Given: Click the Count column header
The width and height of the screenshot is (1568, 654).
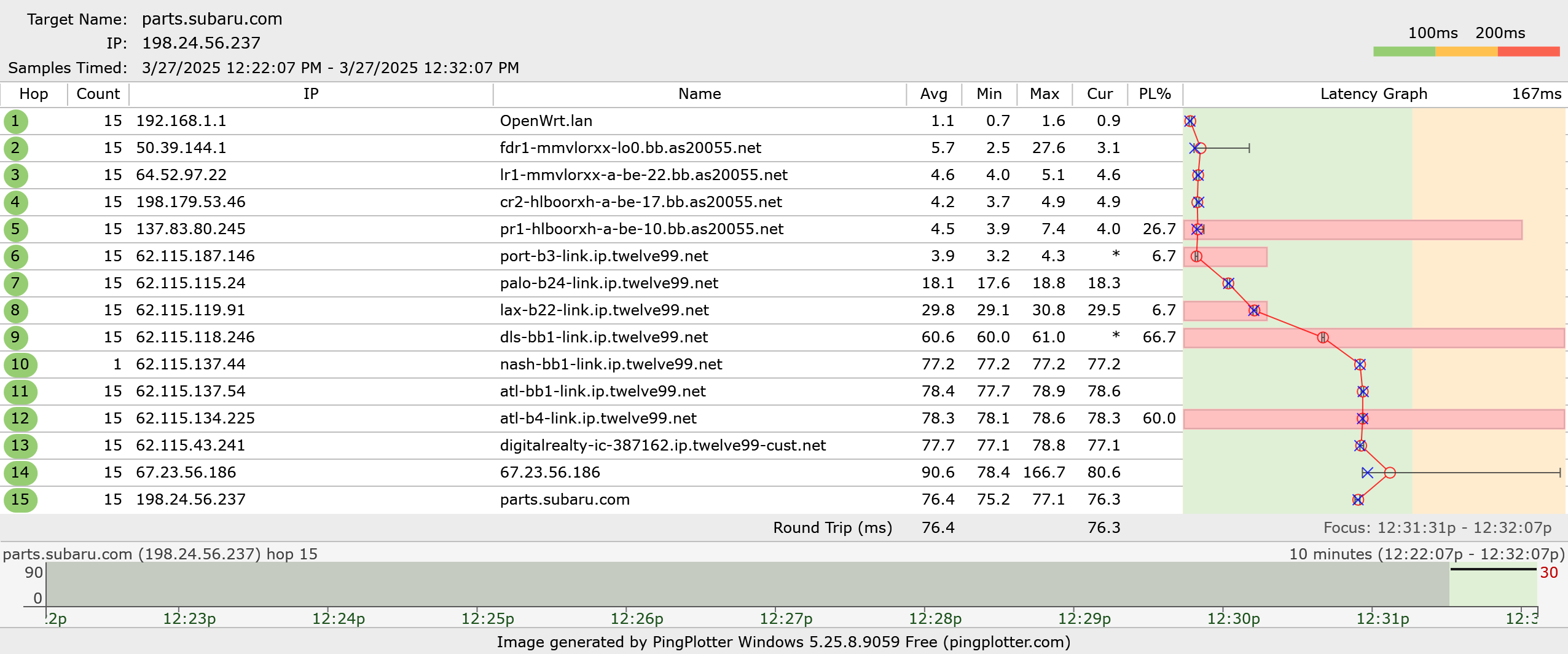Looking at the screenshot, I should (98, 94).
